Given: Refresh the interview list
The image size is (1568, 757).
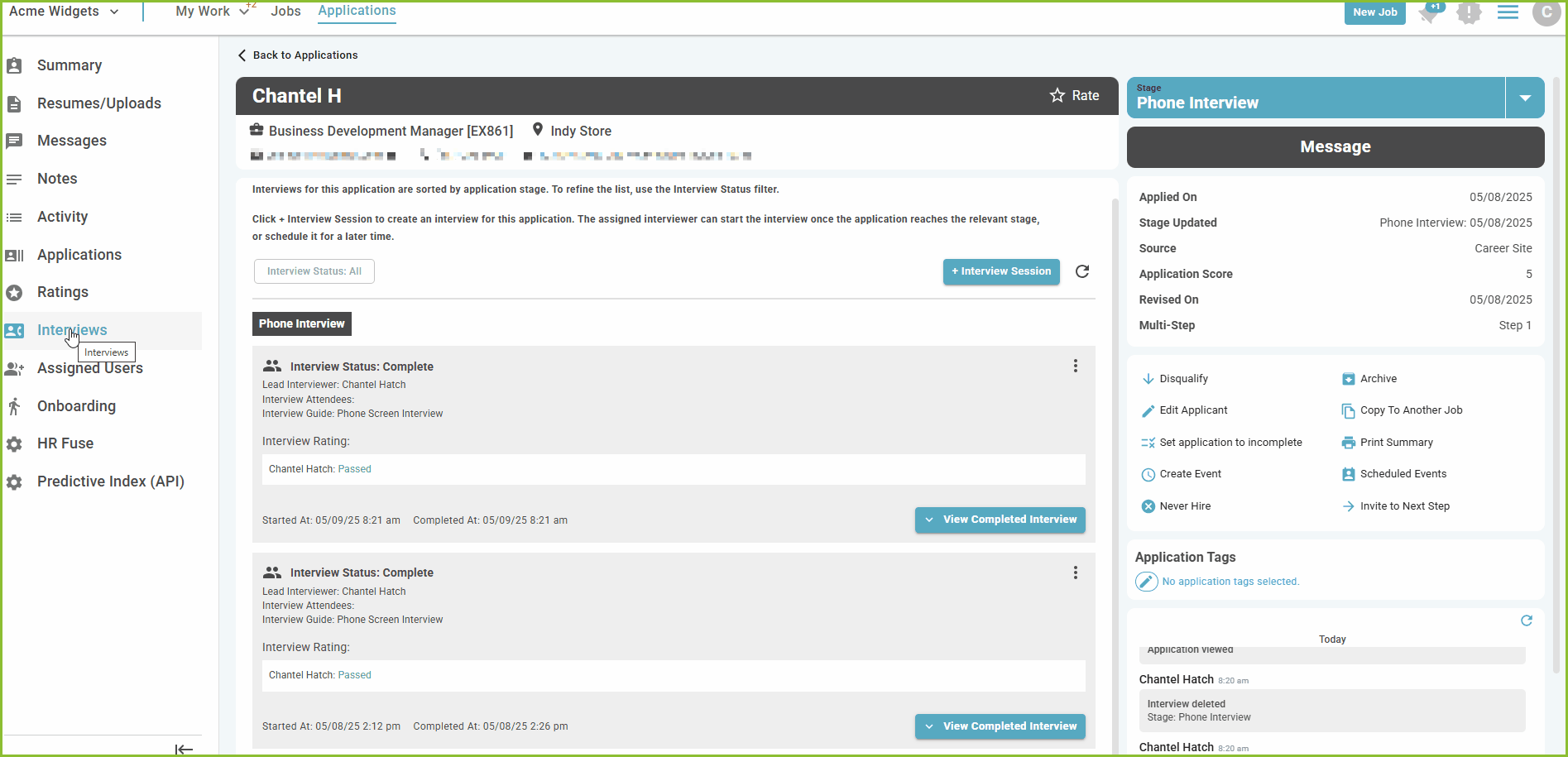Looking at the screenshot, I should click(1081, 271).
